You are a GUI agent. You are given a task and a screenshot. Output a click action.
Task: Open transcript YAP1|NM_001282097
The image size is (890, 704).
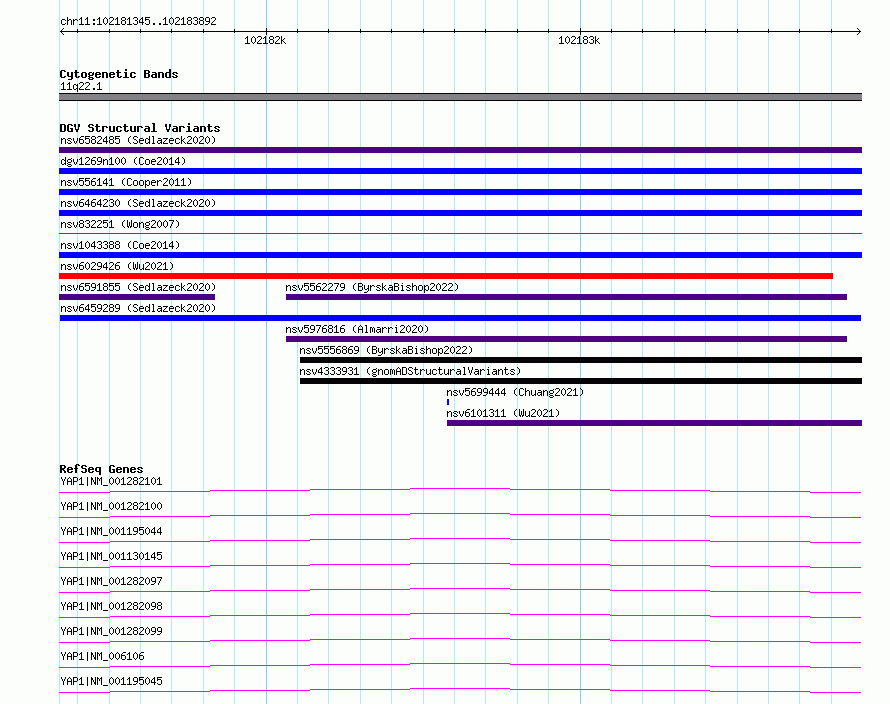pyautogui.click(x=111, y=581)
